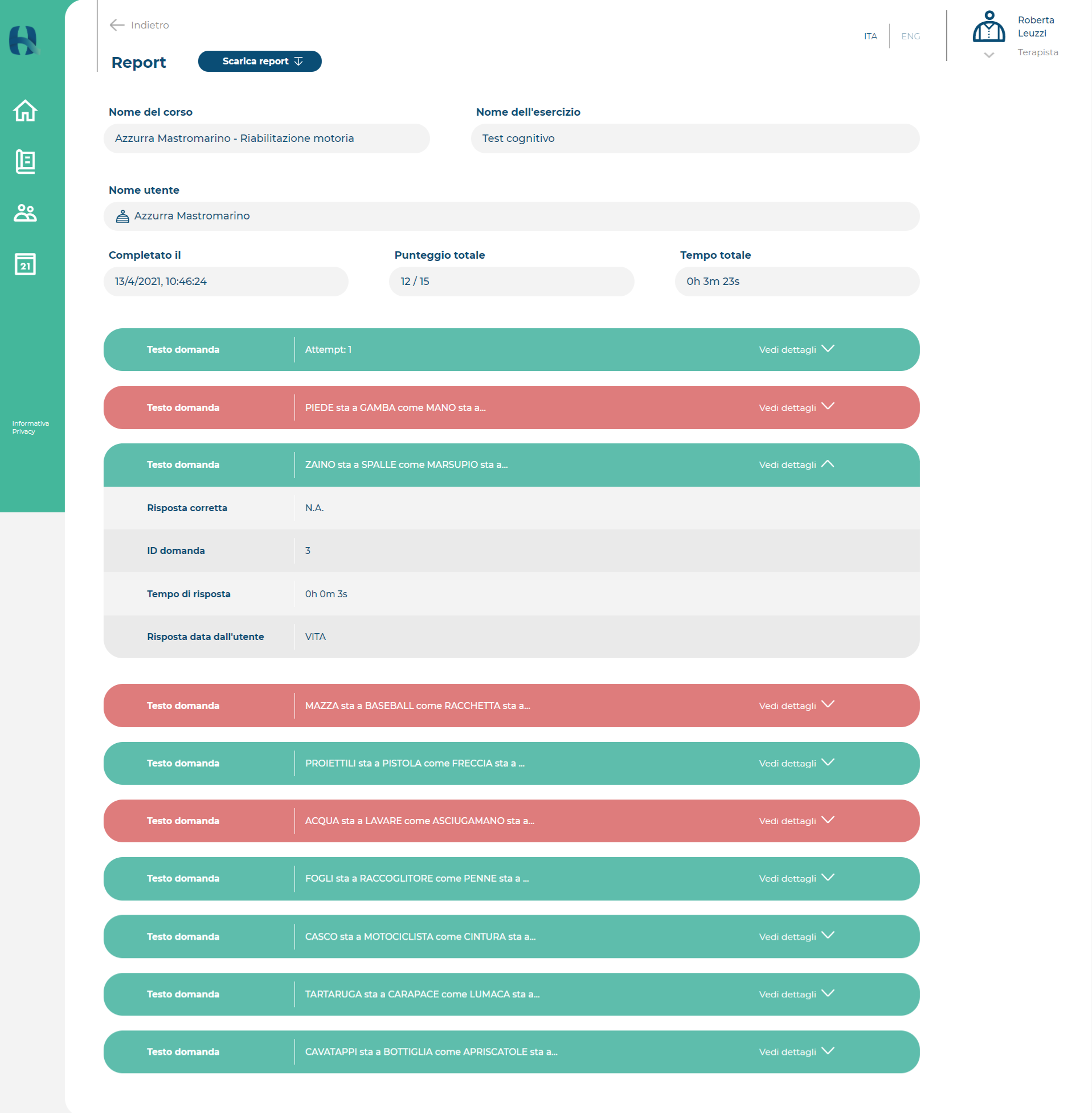Collapse the ZAINO sta a SPALLE details

pyautogui.click(x=796, y=464)
